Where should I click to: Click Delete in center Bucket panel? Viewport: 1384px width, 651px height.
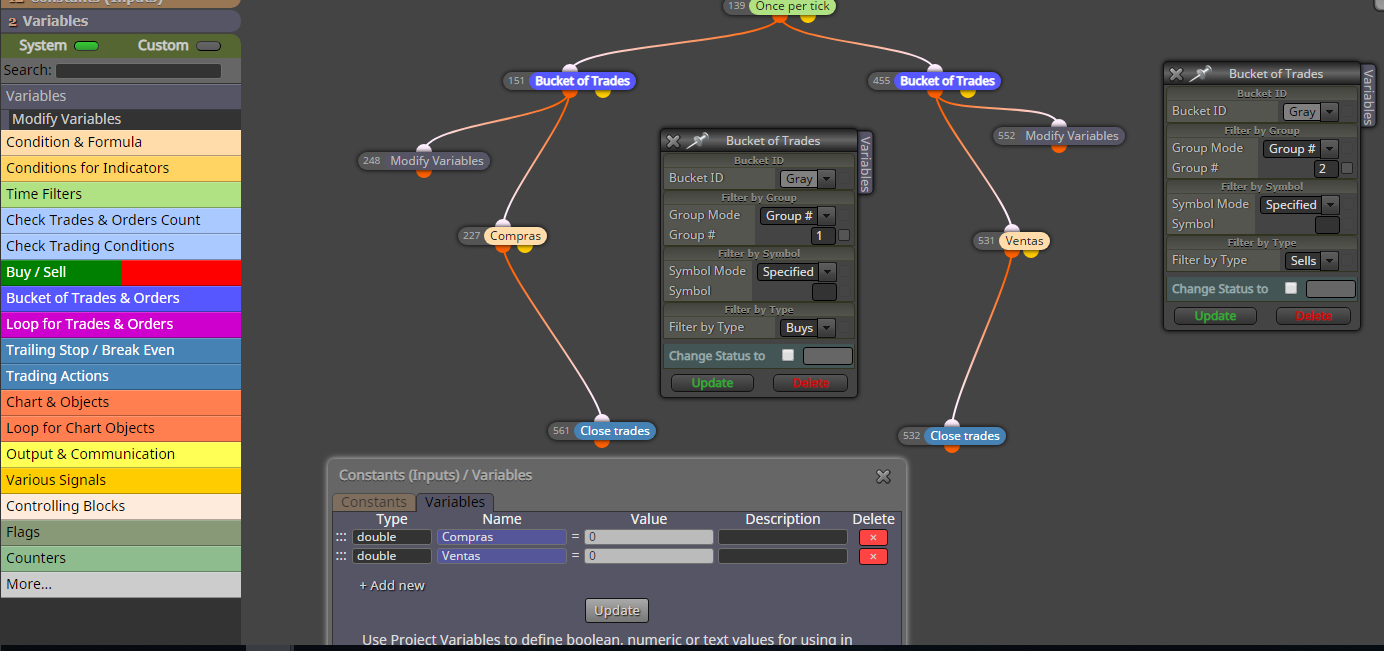click(810, 383)
